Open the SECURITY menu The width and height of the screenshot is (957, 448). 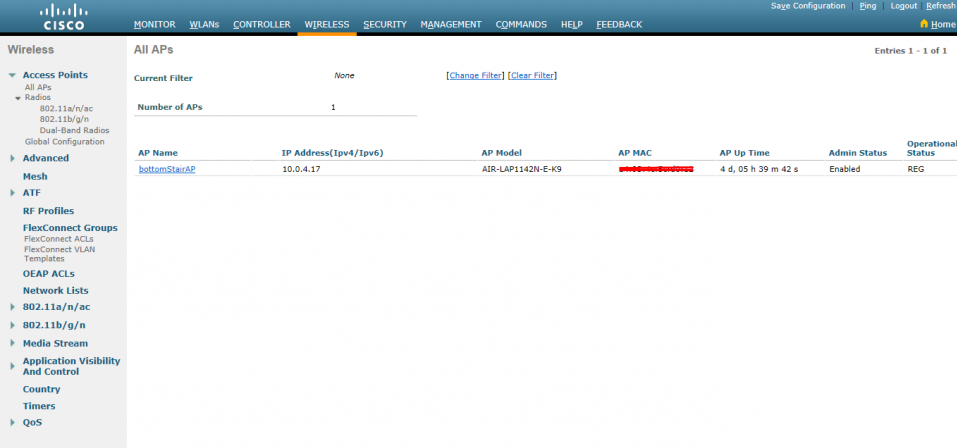[x=385, y=24]
